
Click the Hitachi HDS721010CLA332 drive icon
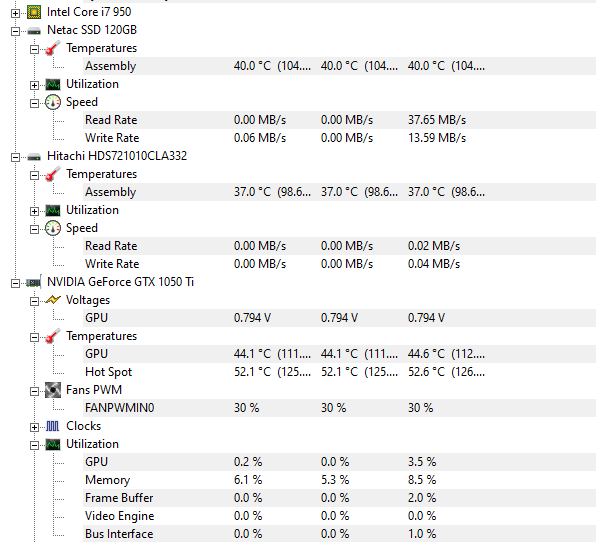[x=34, y=156]
